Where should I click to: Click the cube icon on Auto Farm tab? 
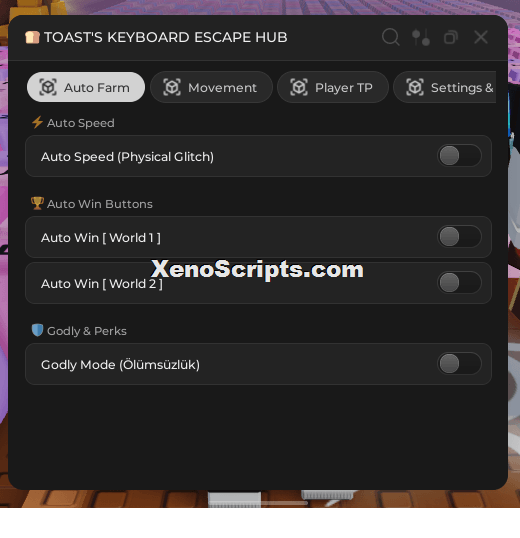[48, 87]
